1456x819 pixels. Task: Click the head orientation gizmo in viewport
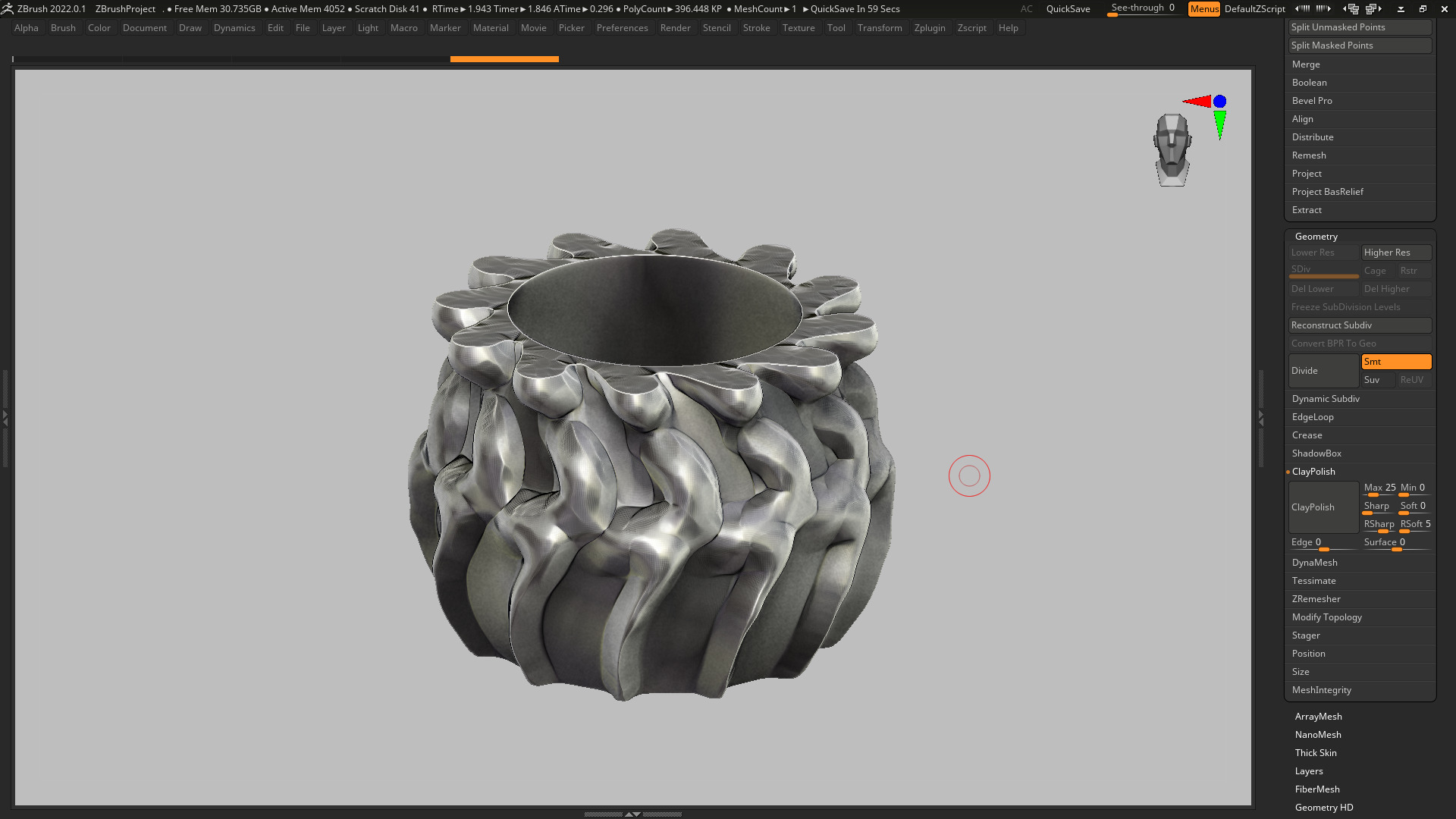coord(1172,149)
